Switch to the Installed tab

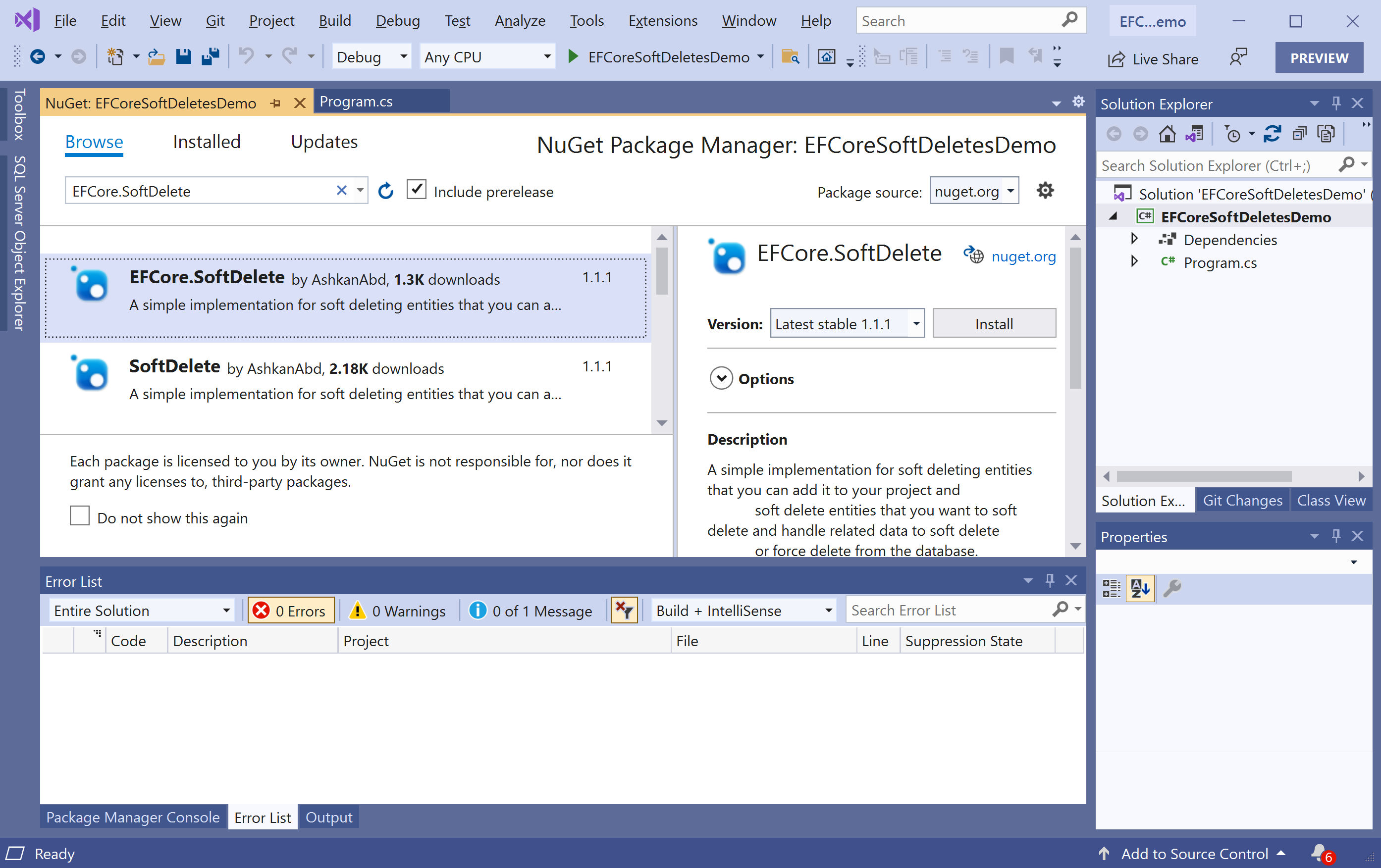coord(207,142)
